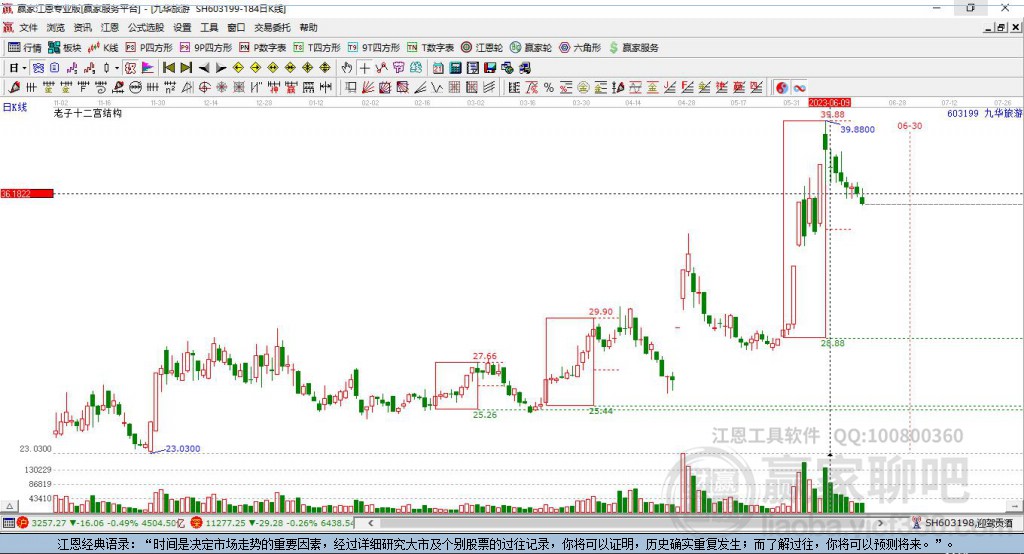Click the infinity loop icon

point(799,87)
